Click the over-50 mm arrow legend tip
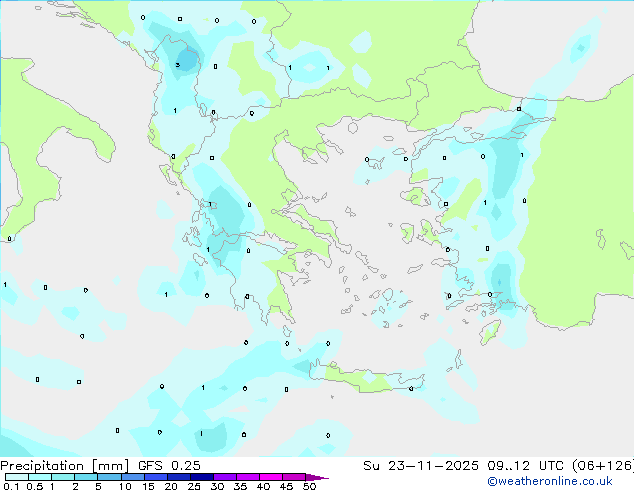 pos(317,477)
